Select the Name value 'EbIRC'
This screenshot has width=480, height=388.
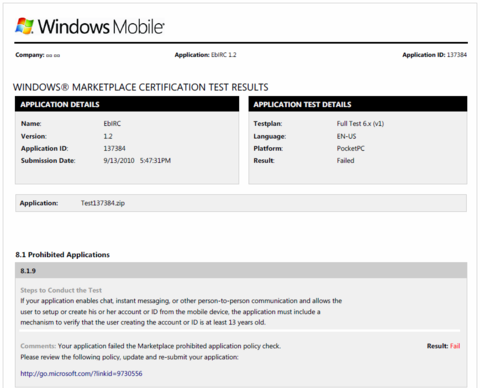pos(112,124)
